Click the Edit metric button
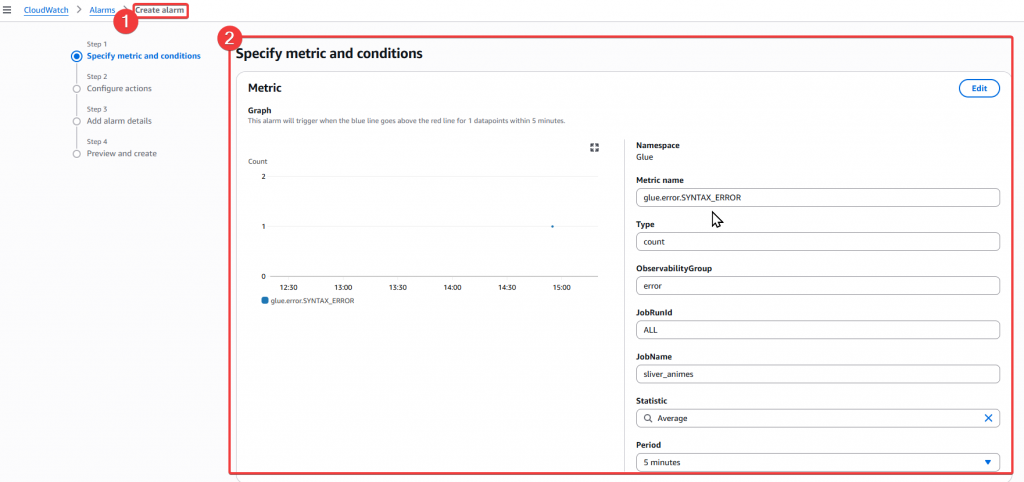 [979, 88]
